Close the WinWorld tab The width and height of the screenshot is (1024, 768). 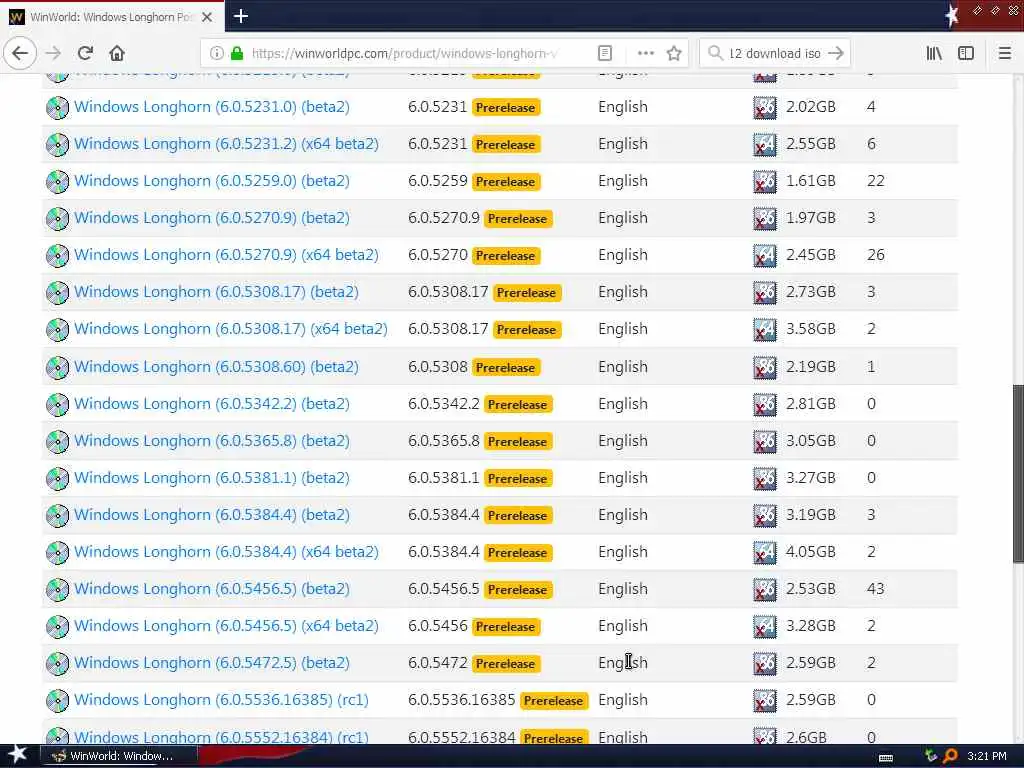(207, 17)
